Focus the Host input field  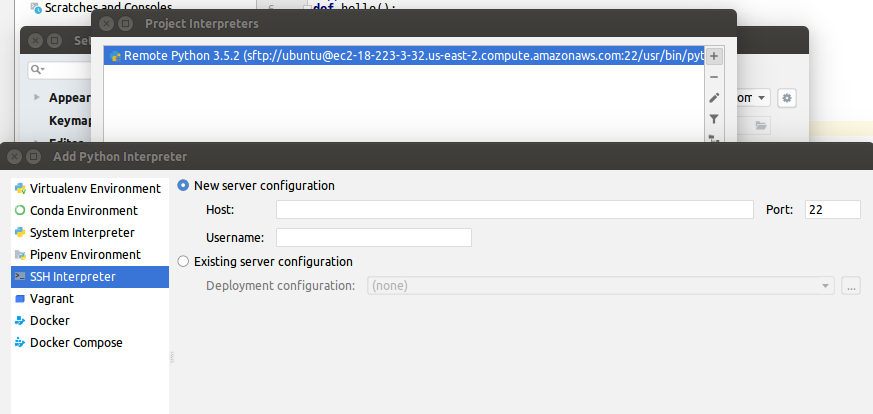tap(515, 210)
